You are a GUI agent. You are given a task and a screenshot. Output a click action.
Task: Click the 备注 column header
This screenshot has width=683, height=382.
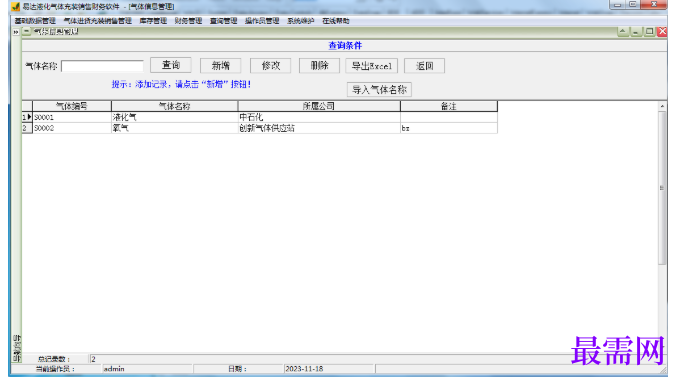click(x=449, y=106)
